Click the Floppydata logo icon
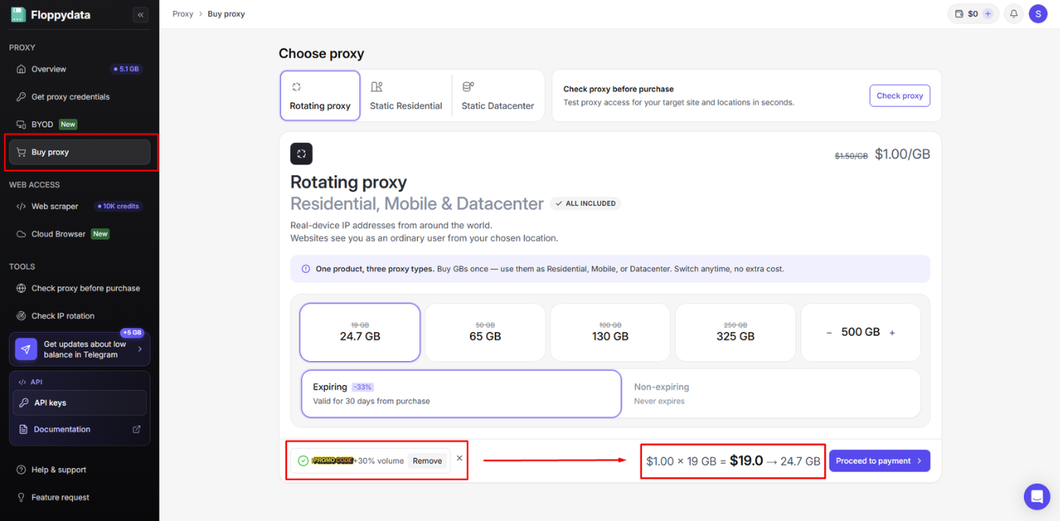 pyautogui.click(x=19, y=14)
